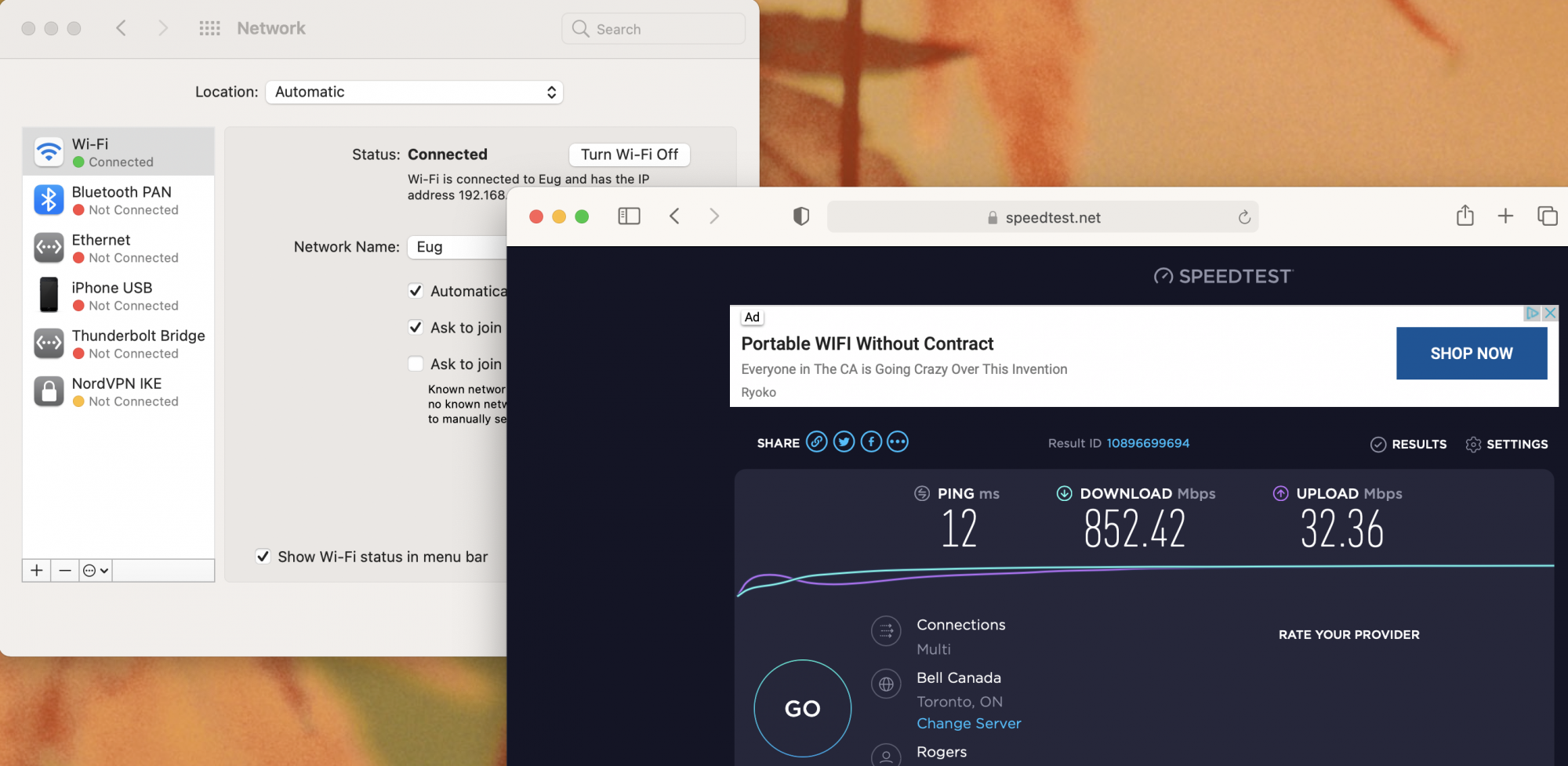Screen dimensions: 1568x766
Task: Share result on Facebook
Action: click(x=871, y=442)
